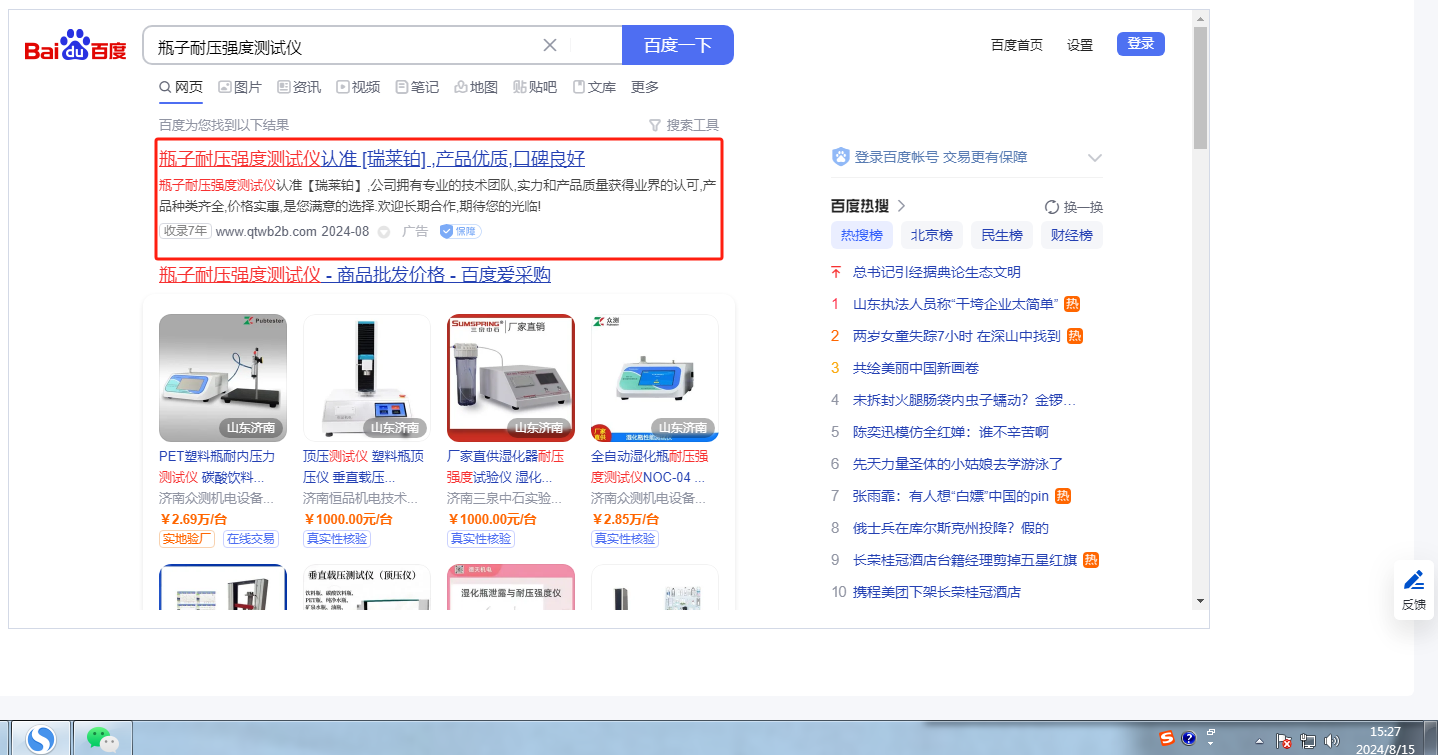Click the 保障 shield badge on the ad
Screen dimensions: 1438x755
(461, 231)
